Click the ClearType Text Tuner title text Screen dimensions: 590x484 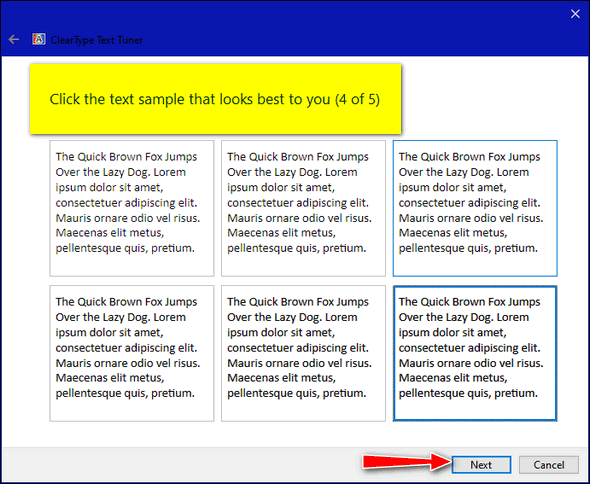(x=97, y=40)
